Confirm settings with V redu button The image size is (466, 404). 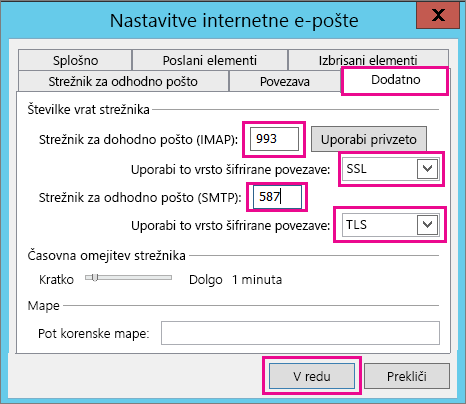point(312,376)
